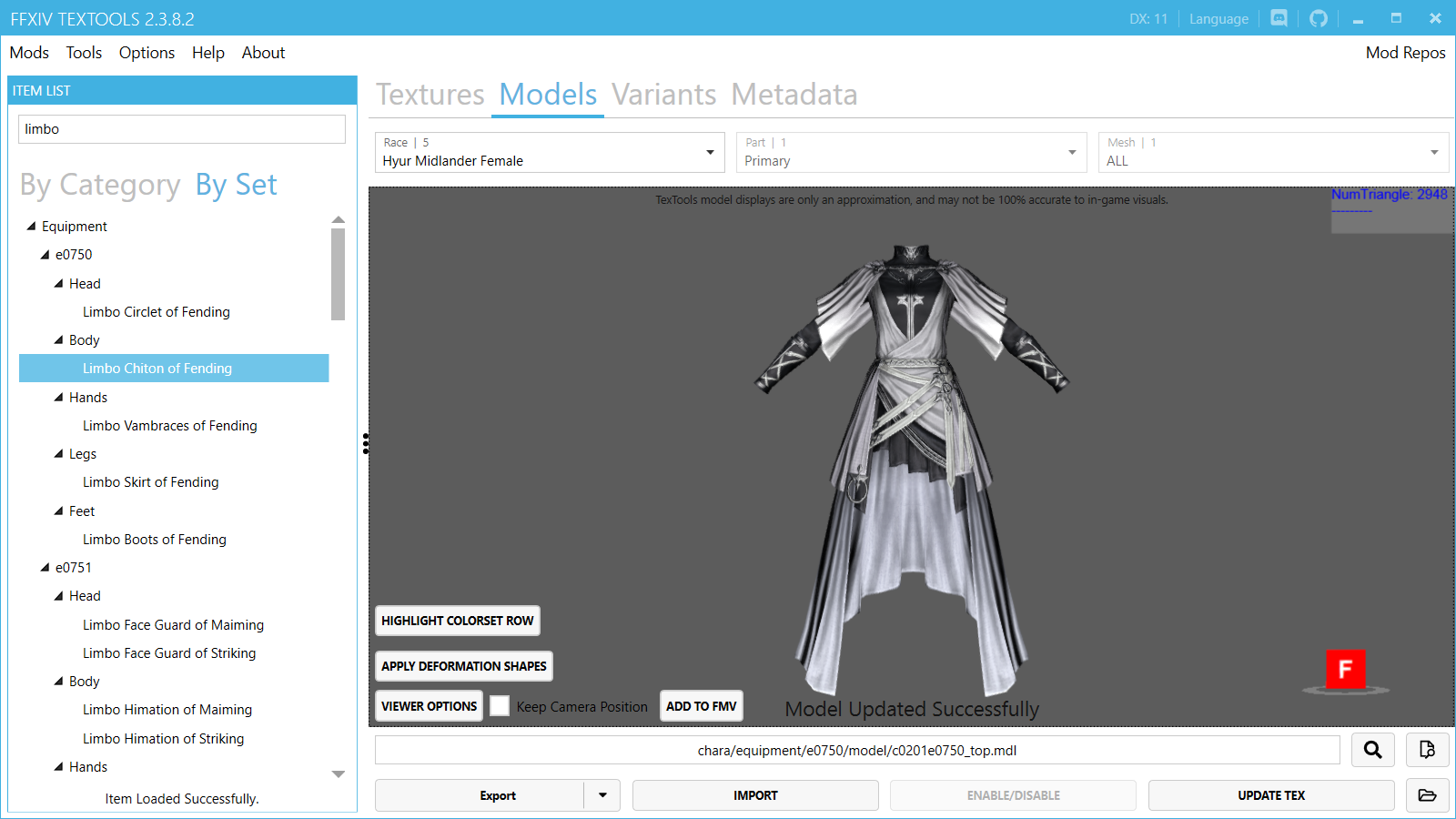Switch item list to By Category

100,185
